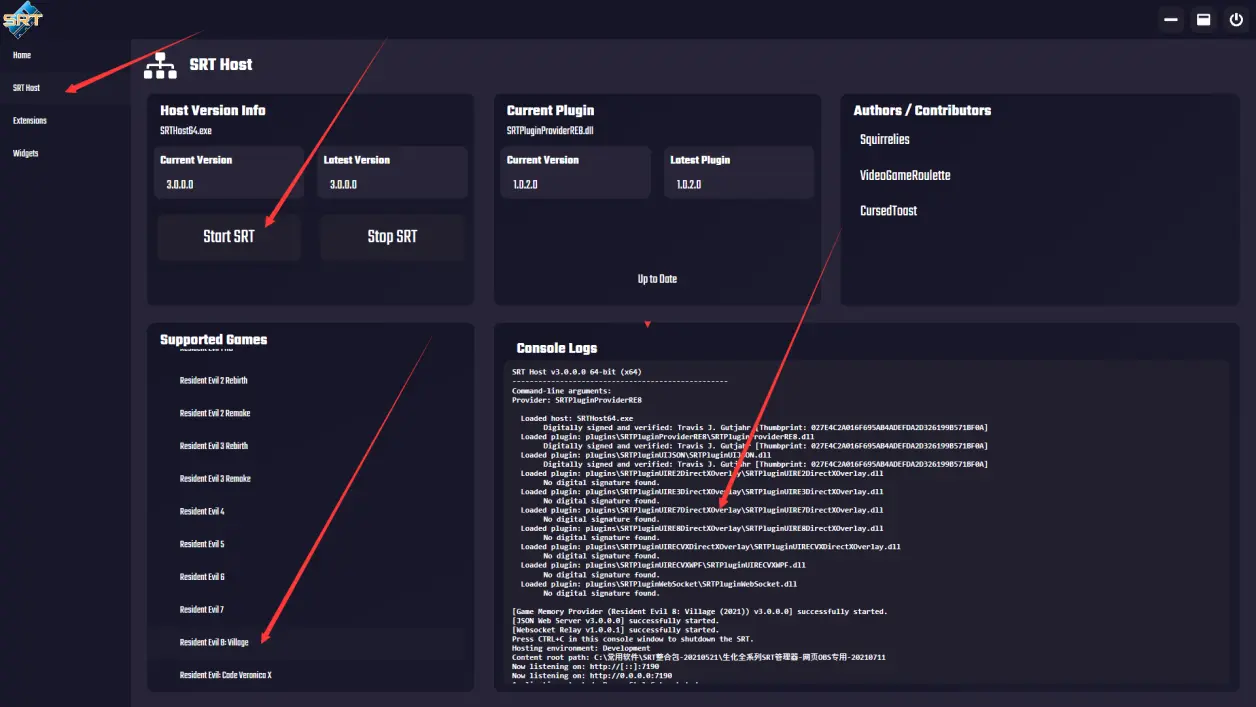
Task: Click the SRTPluginProviderRE8.dll name
Action: click(x=550, y=131)
